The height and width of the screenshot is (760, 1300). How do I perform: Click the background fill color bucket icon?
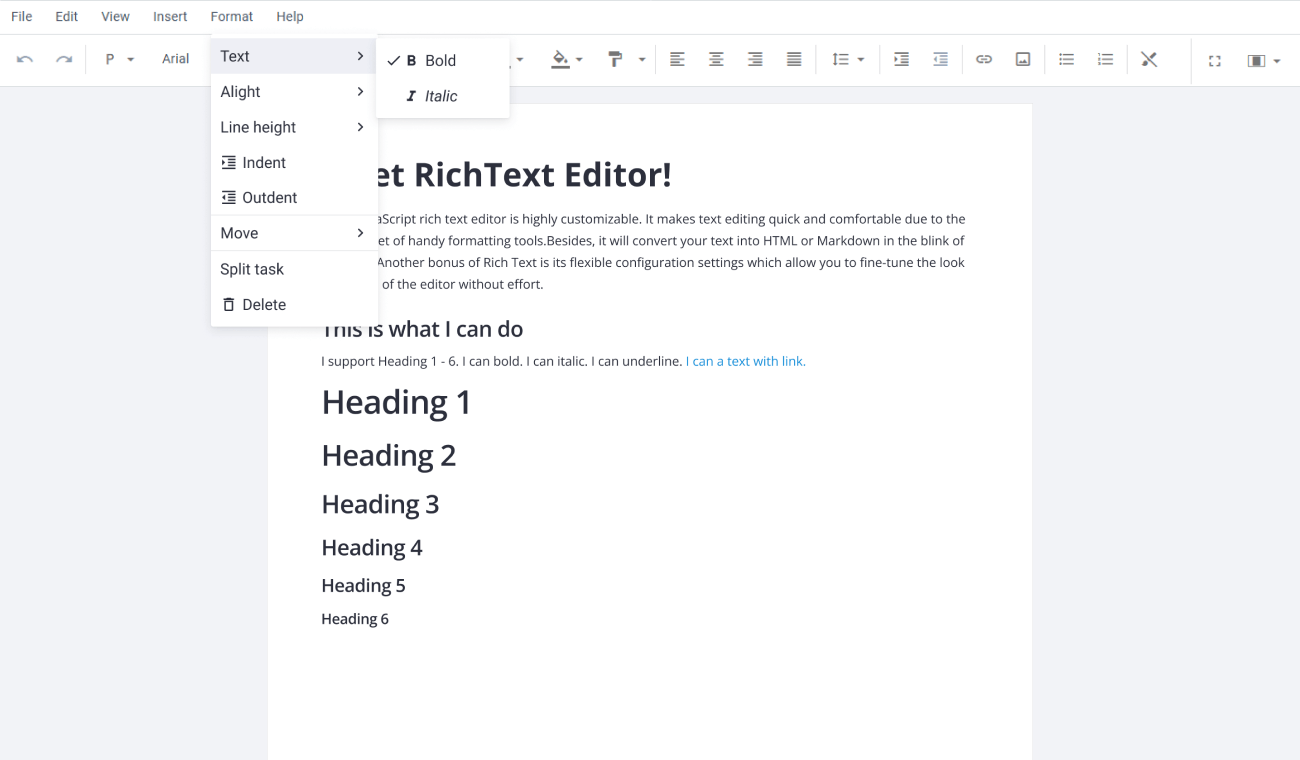coord(560,60)
